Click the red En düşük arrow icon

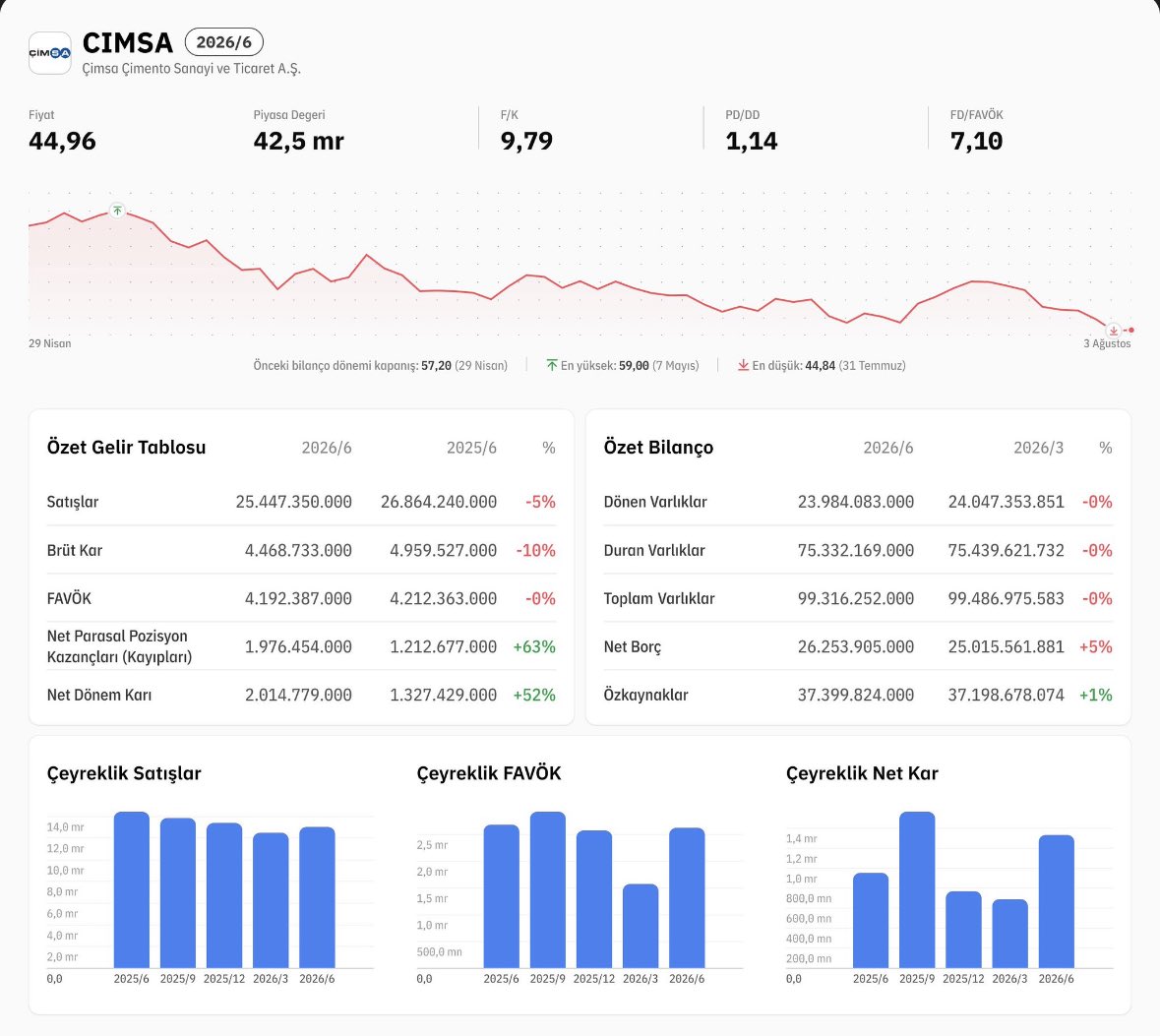point(743,365)
